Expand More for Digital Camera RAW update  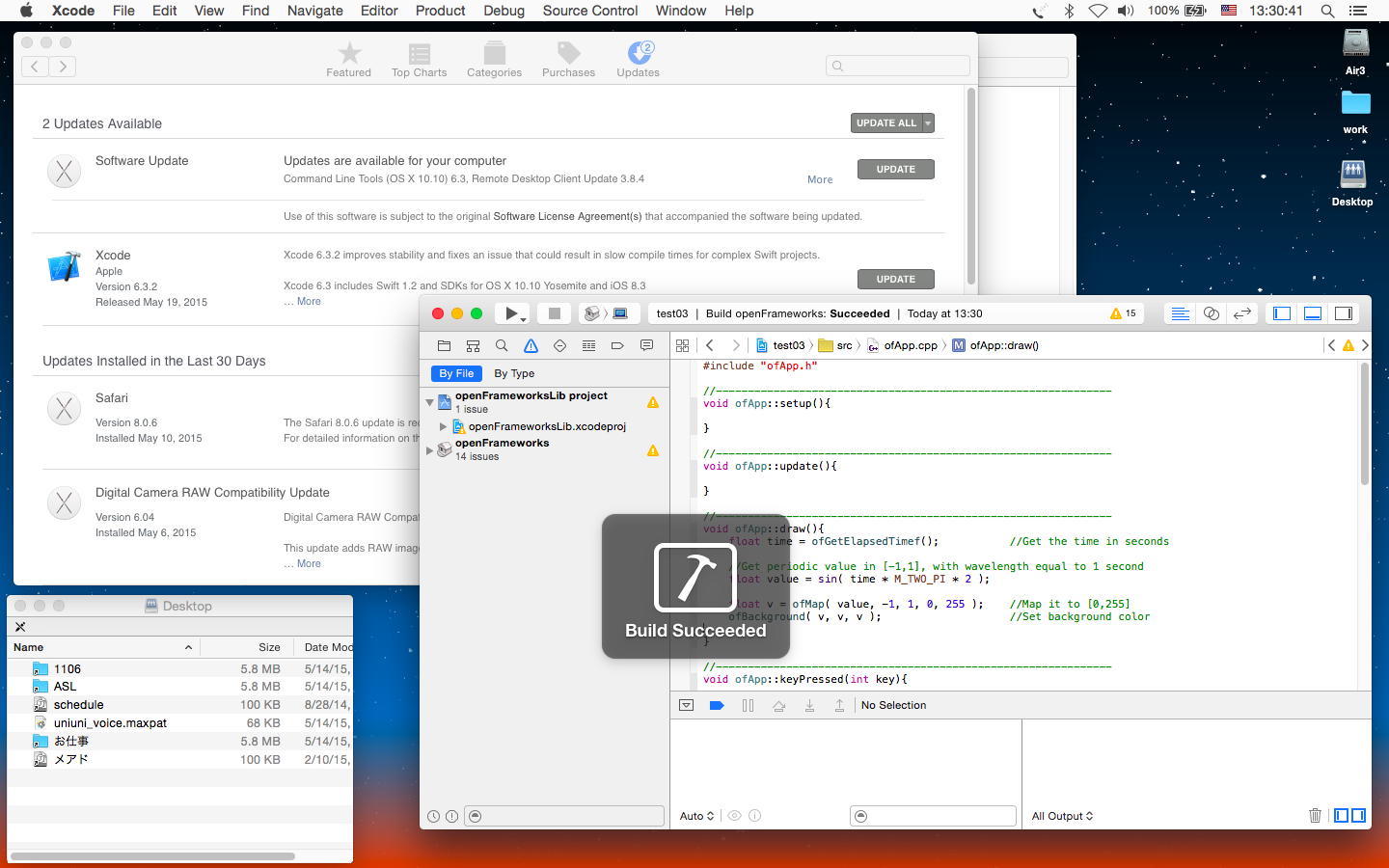pos(309,564)
